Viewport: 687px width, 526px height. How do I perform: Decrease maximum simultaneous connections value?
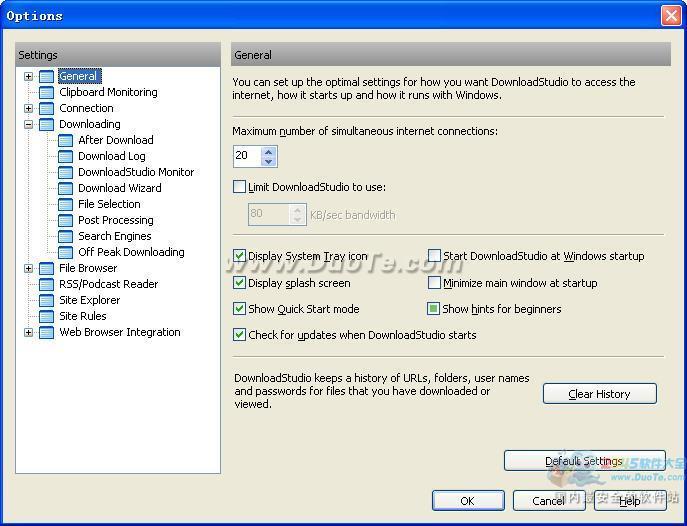(x=269, y=162)
